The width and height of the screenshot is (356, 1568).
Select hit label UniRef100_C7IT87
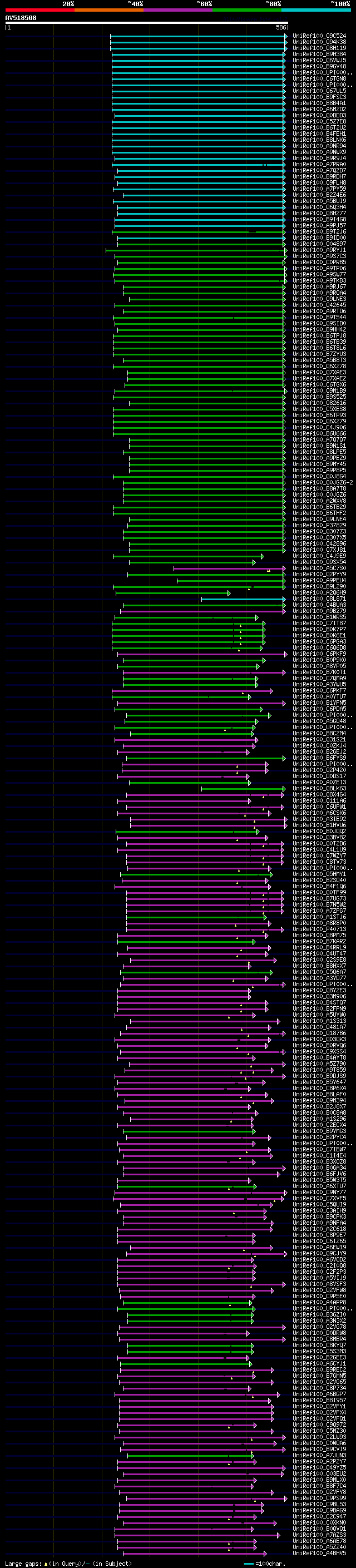click(319, 624)
